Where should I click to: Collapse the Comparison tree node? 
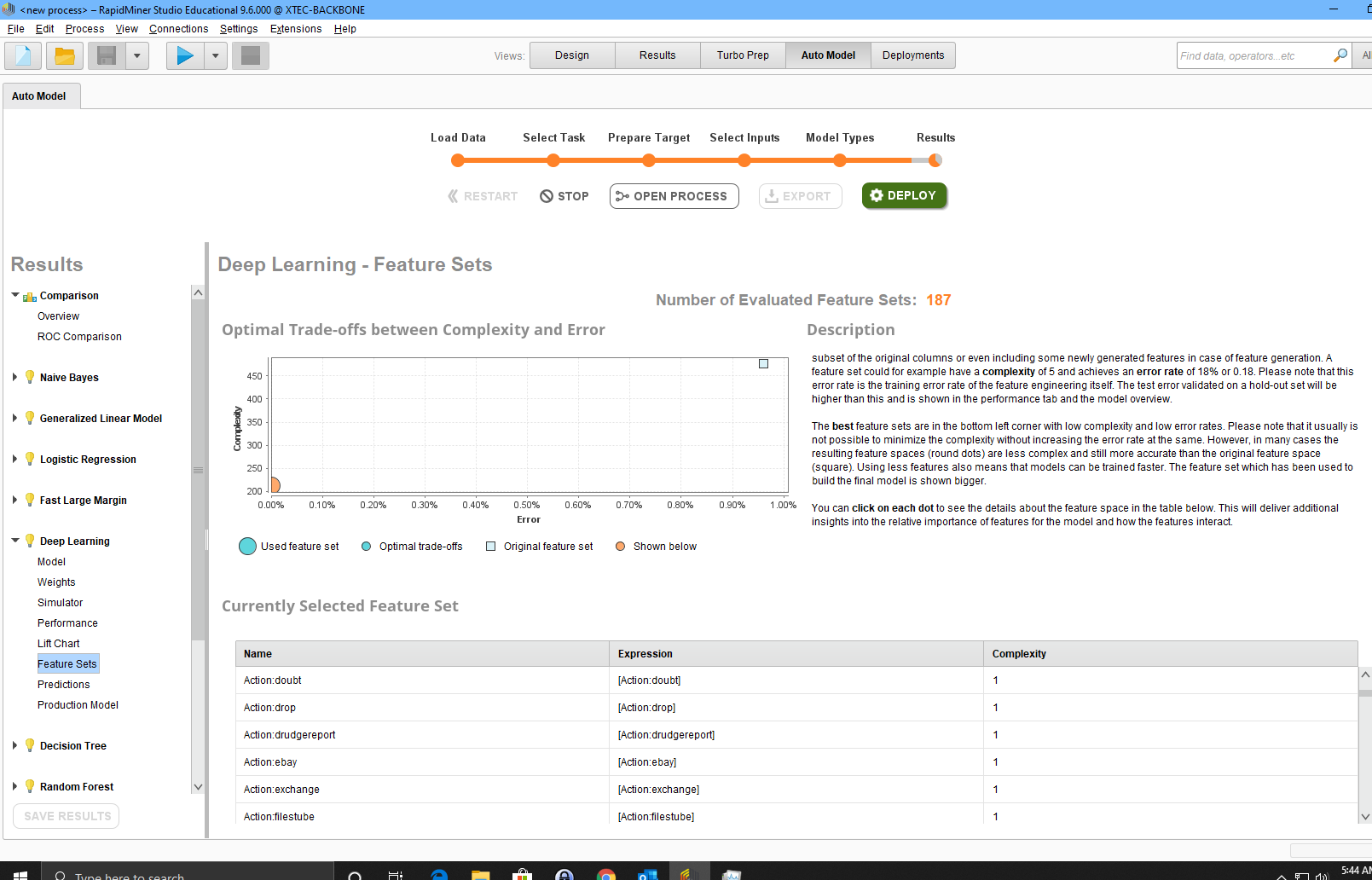(x=15, y=295)
